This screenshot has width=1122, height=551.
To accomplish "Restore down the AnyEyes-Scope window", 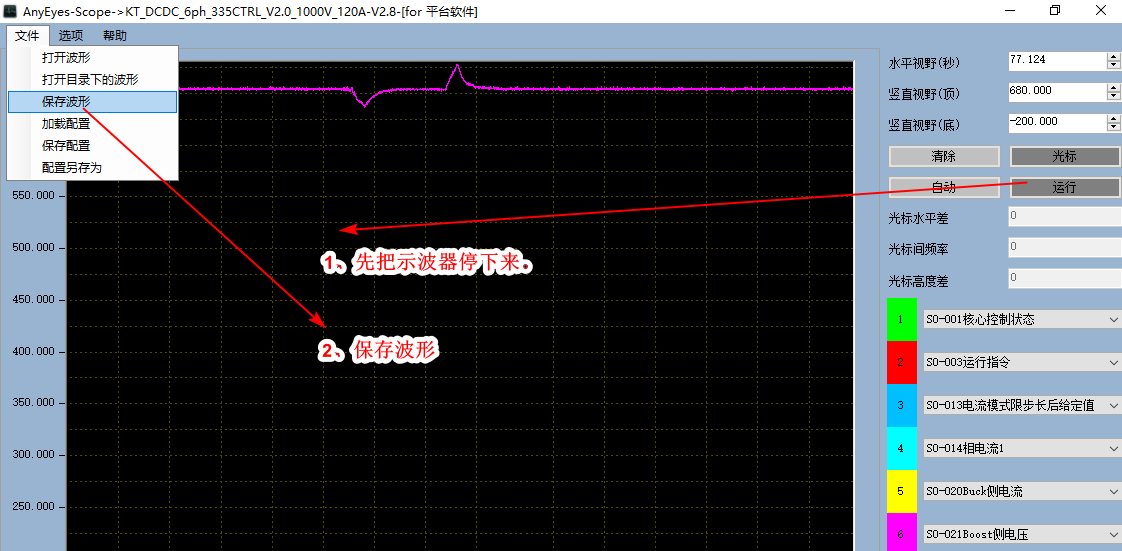I will [x=1055, y=11].
